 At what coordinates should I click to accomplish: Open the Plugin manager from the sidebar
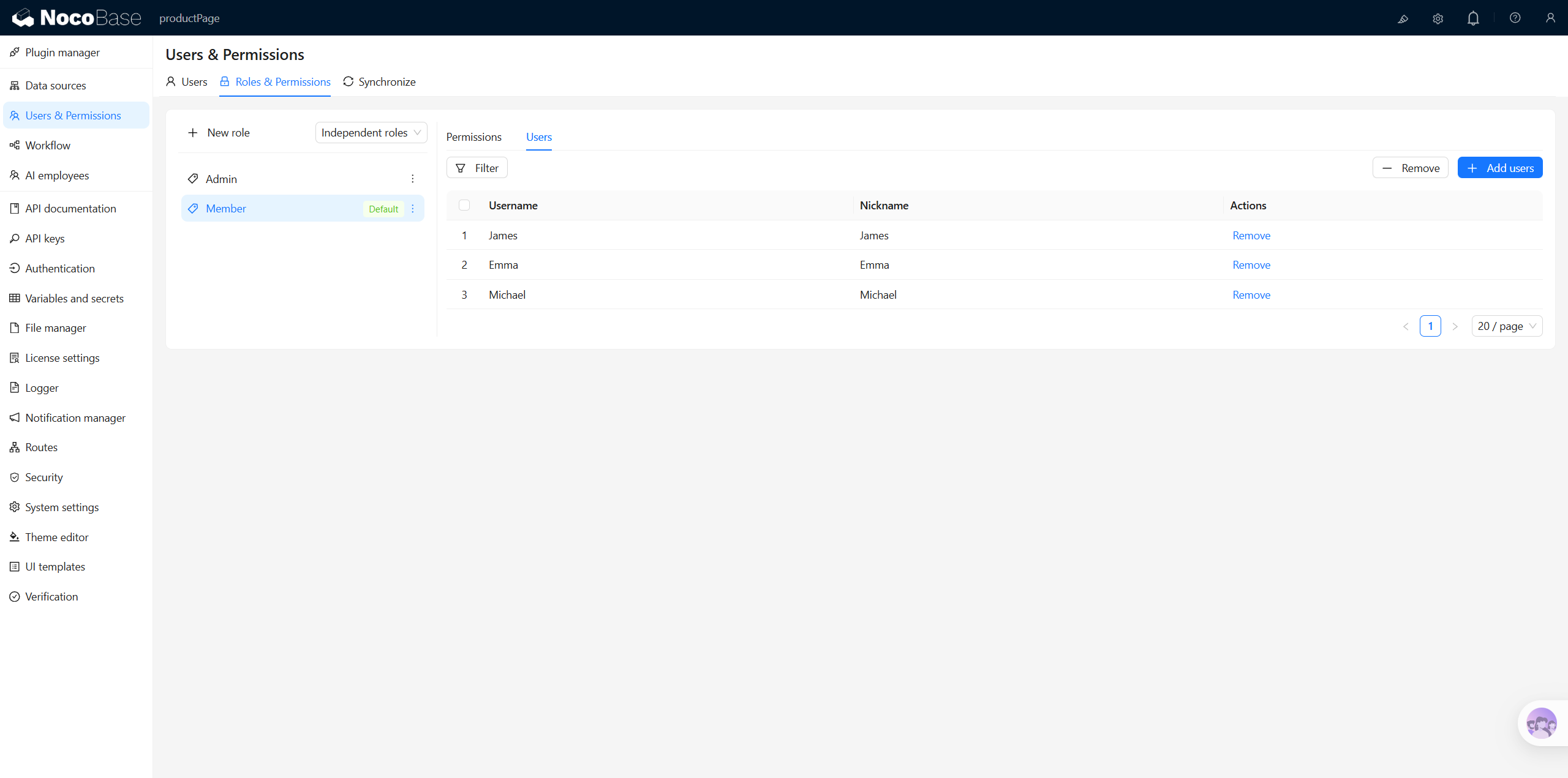(62, 52)
